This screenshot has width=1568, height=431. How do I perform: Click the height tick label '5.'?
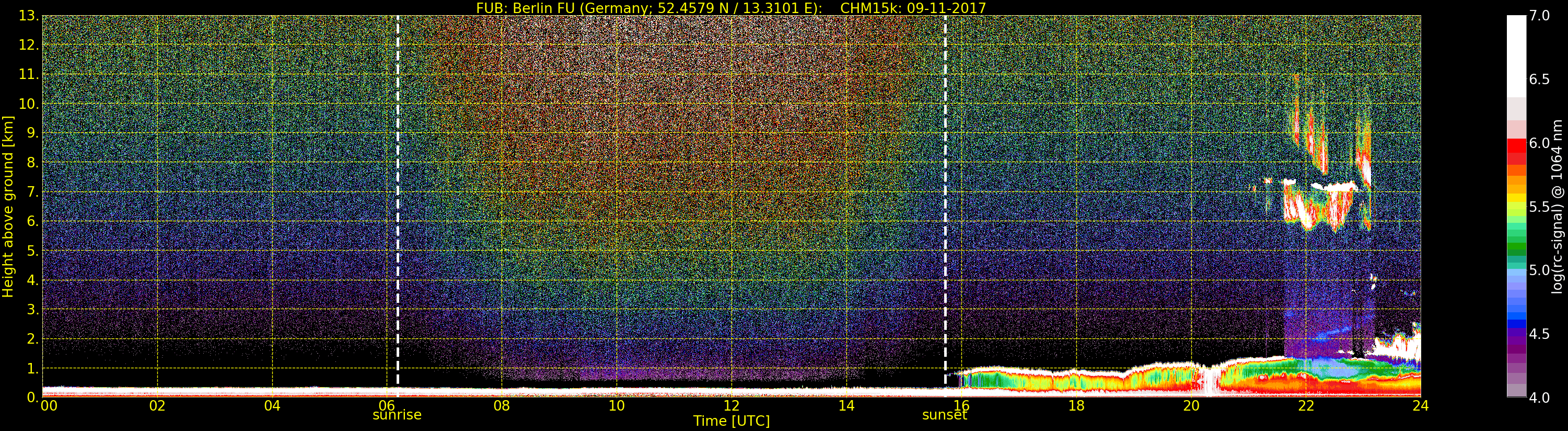coord(33,251)
